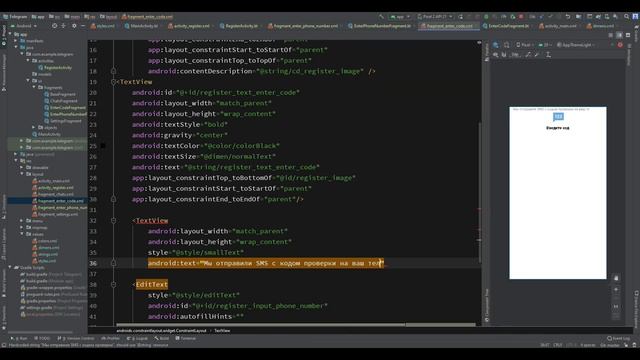Switch editor to Split view mode
The width and height of the screenshot is (640, 360).
(619, 35)
